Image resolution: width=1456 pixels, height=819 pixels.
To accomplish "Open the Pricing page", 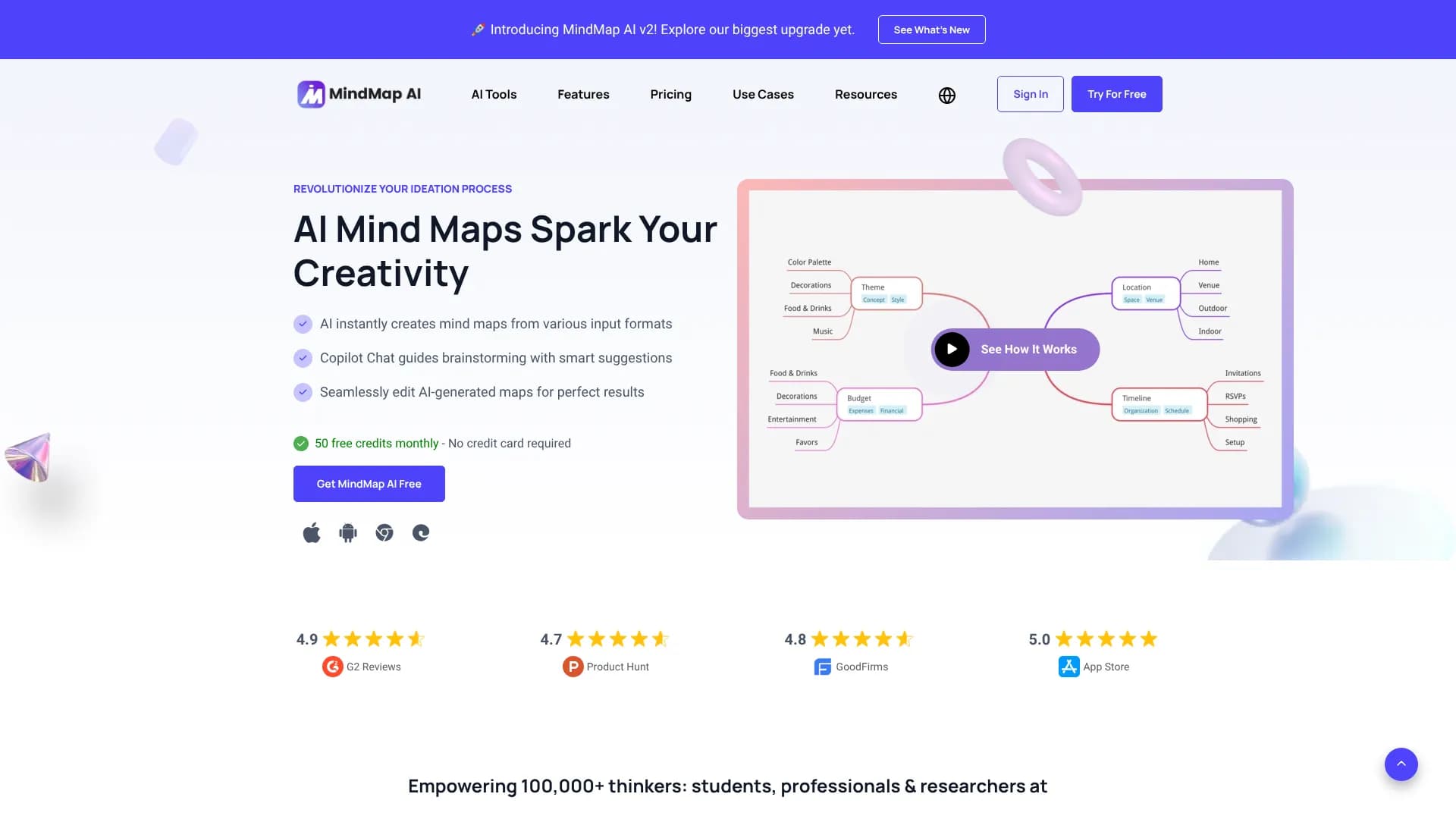I will pyautogui.click(x=670, y=94).
